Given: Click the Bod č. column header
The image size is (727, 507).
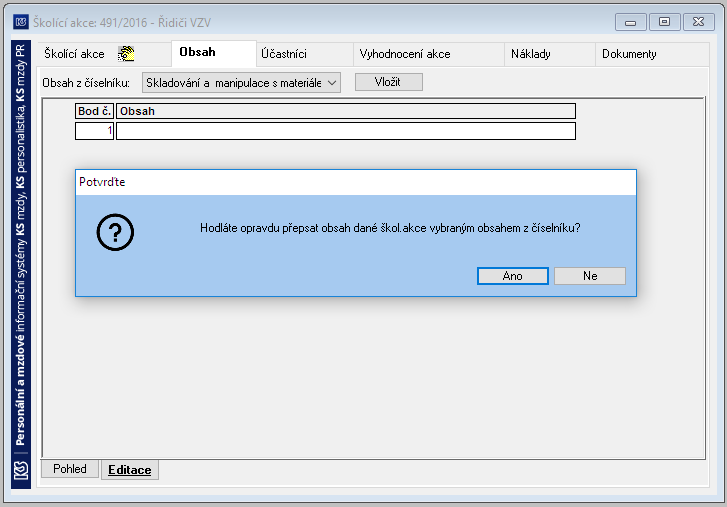Looking at the screenshot, I should pos(95,111).
